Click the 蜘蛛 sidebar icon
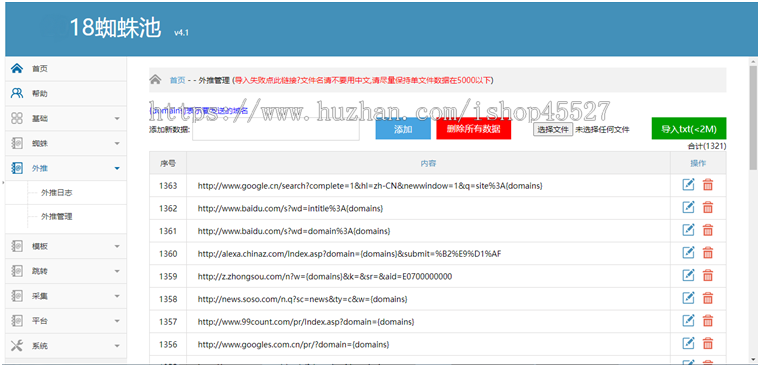 [x=17, y=144]
